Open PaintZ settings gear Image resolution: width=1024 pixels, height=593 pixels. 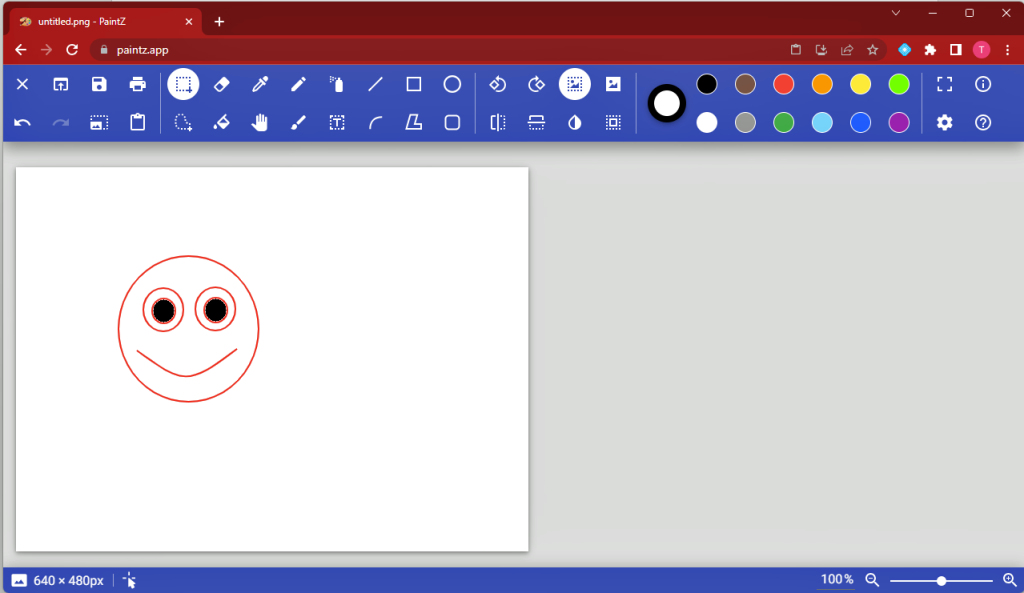[x=944, y=122]
